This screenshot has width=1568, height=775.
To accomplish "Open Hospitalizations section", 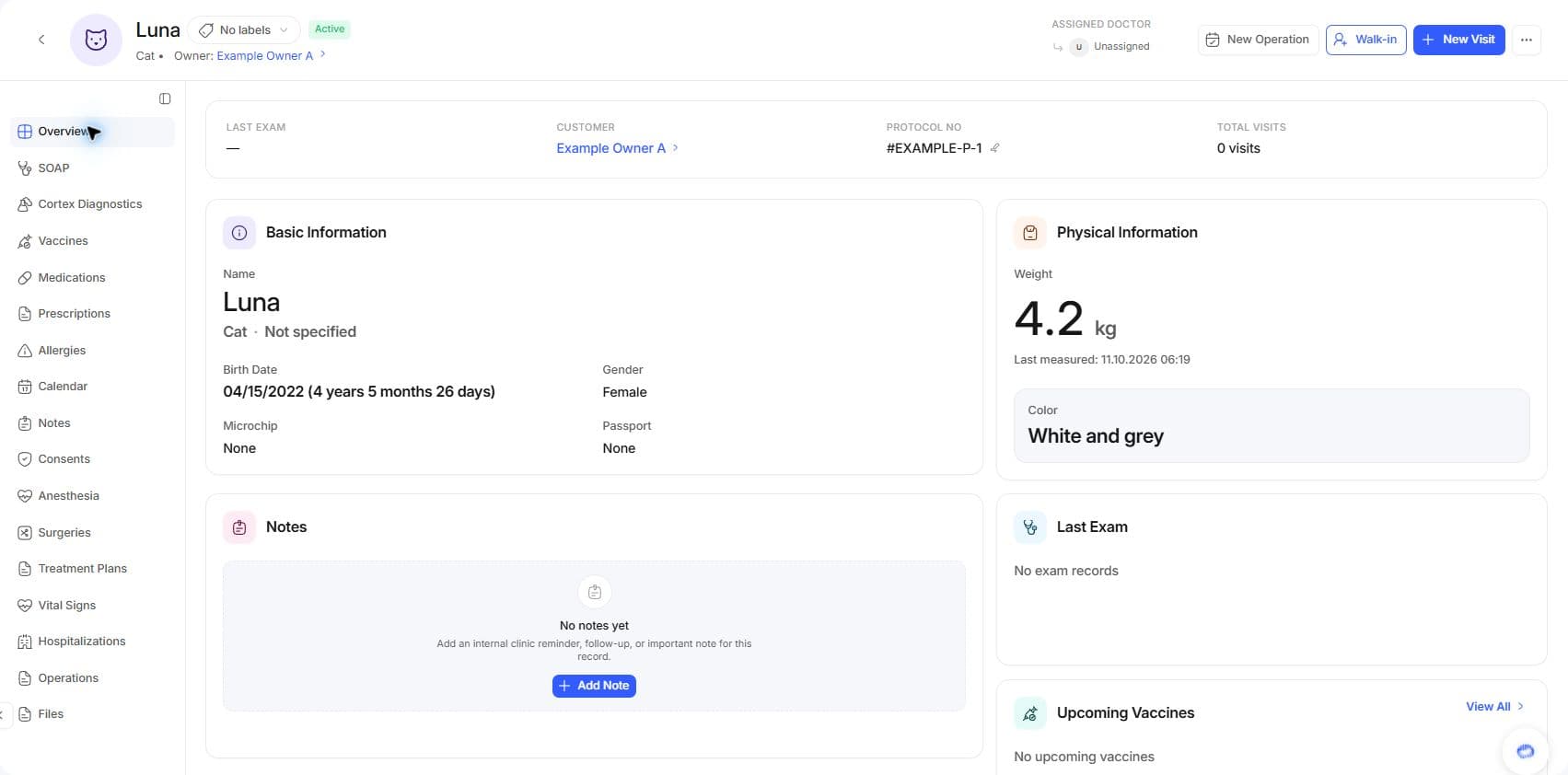I will point(92,642).
